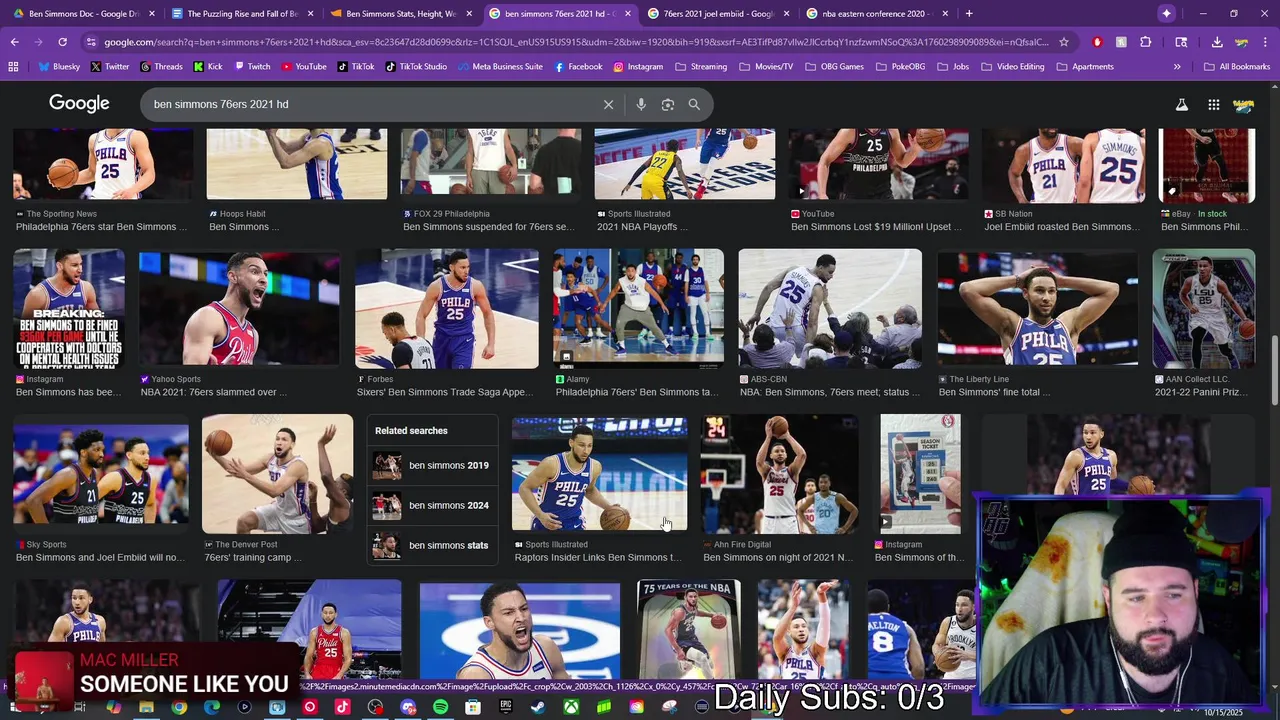1280x720 pixels.
Task: Click the browser address bar URL
Action: click(575, 42)
